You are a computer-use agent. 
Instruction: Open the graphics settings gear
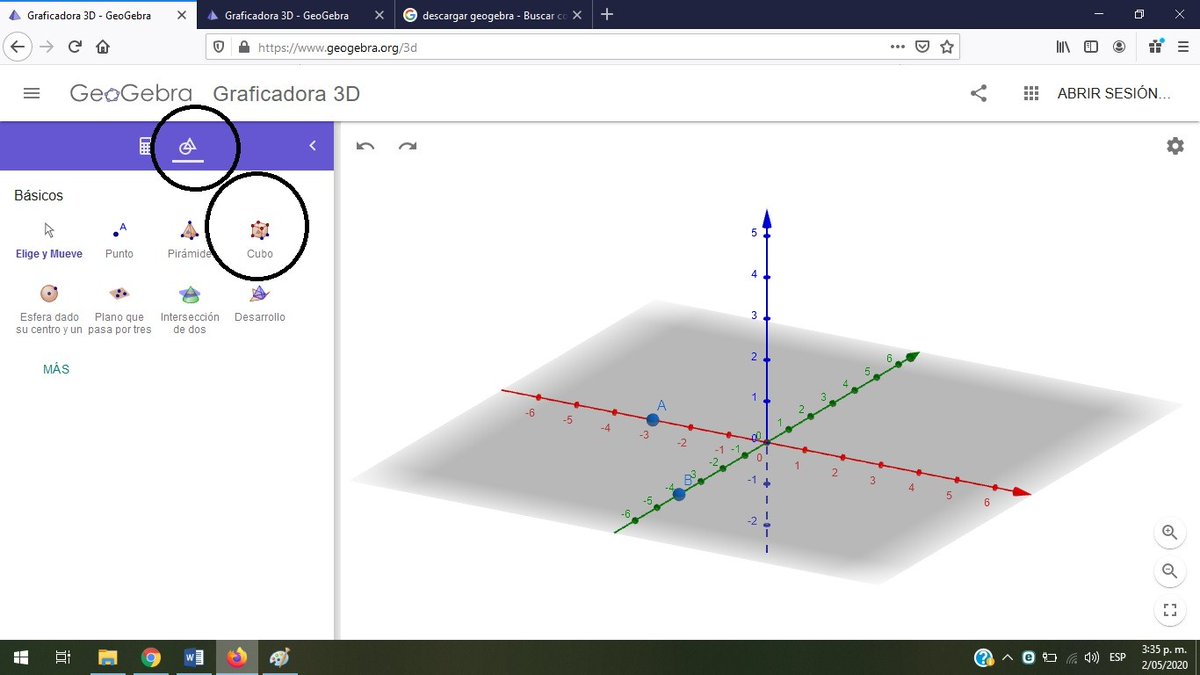click(x=1175, y=146)
